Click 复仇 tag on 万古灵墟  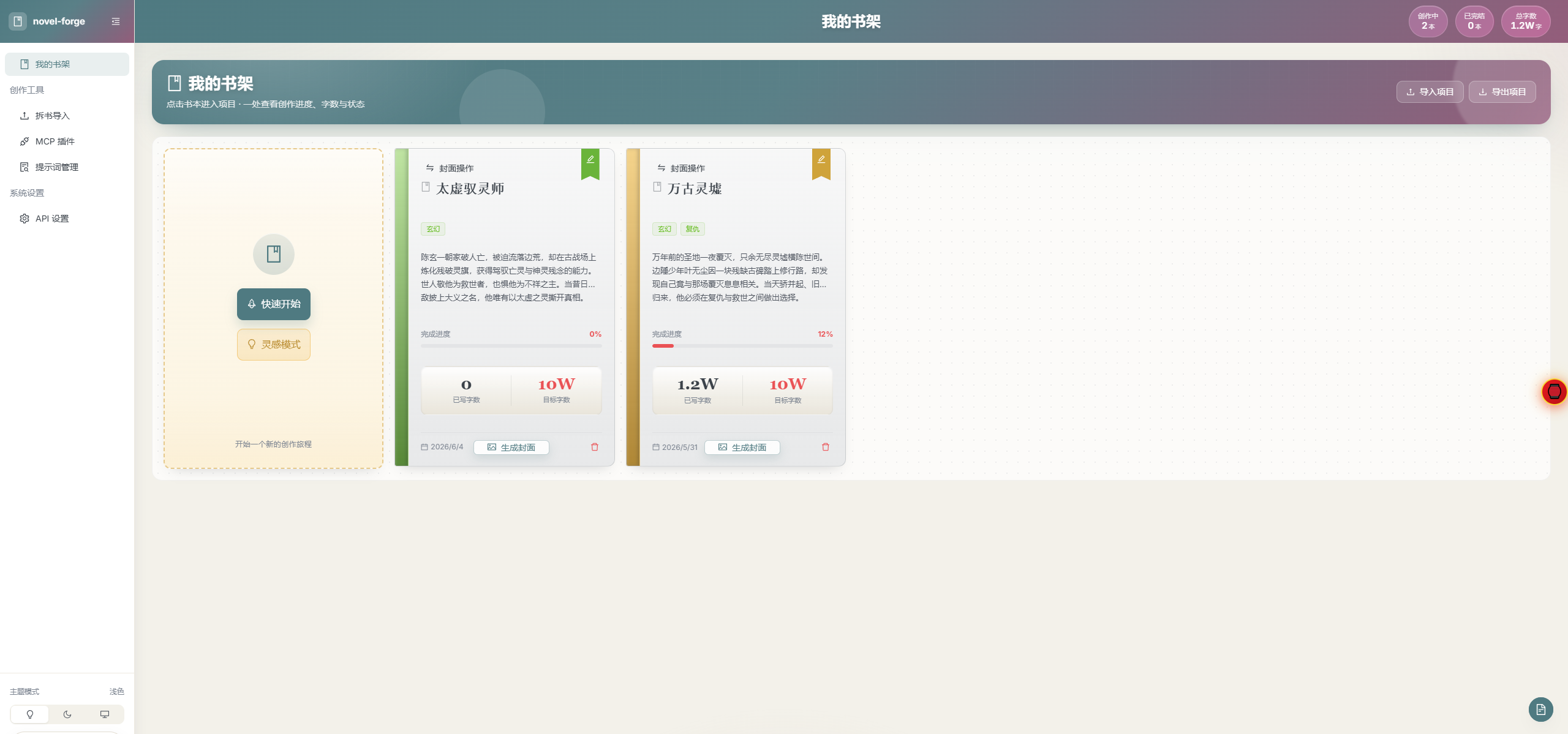tap(693, 229)
